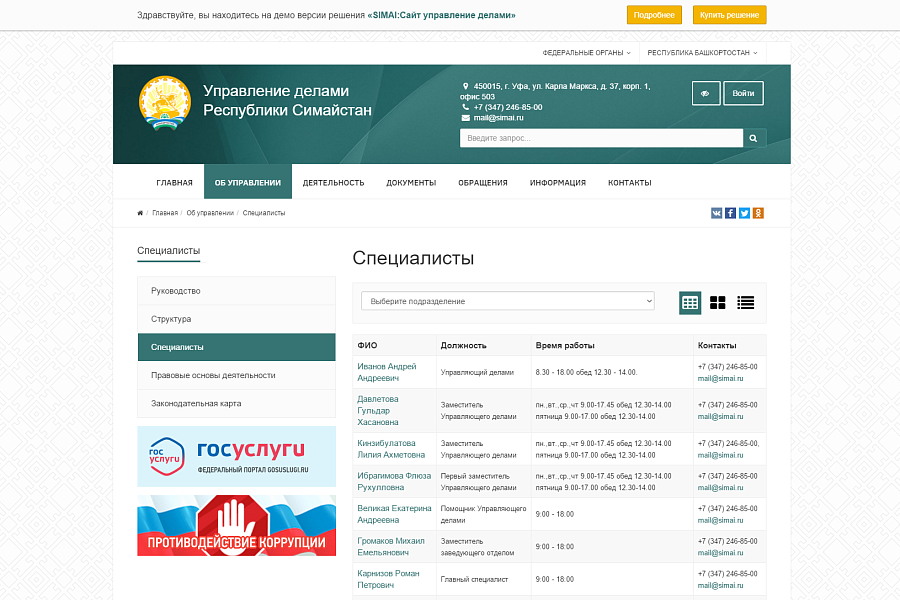Image resolution: width=900 pixels, height=600 pixels.
Task: Open the Facebook social icon
Action: 730,212
